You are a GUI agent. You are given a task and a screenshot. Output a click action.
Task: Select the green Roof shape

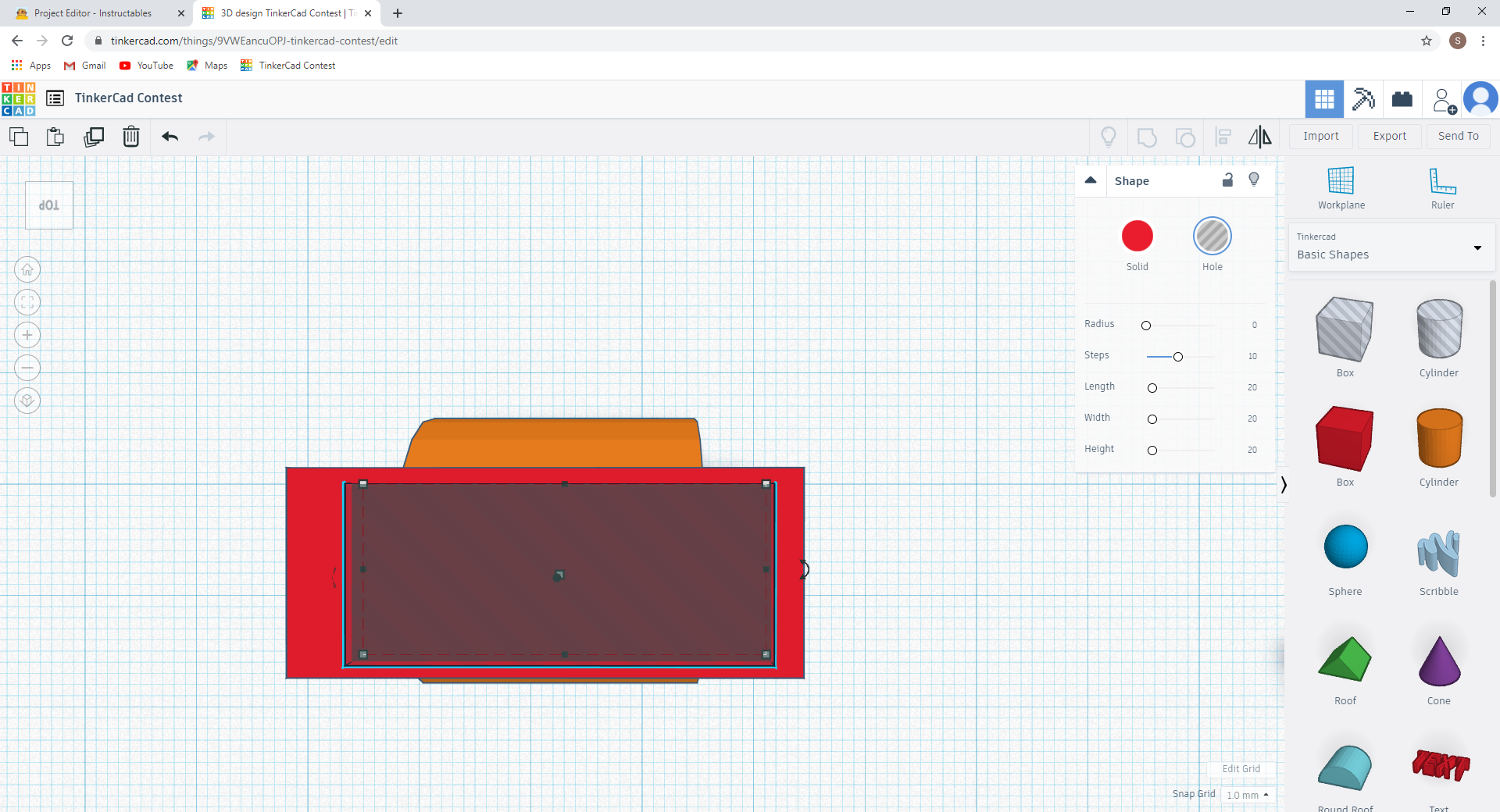click(1345, 660)
